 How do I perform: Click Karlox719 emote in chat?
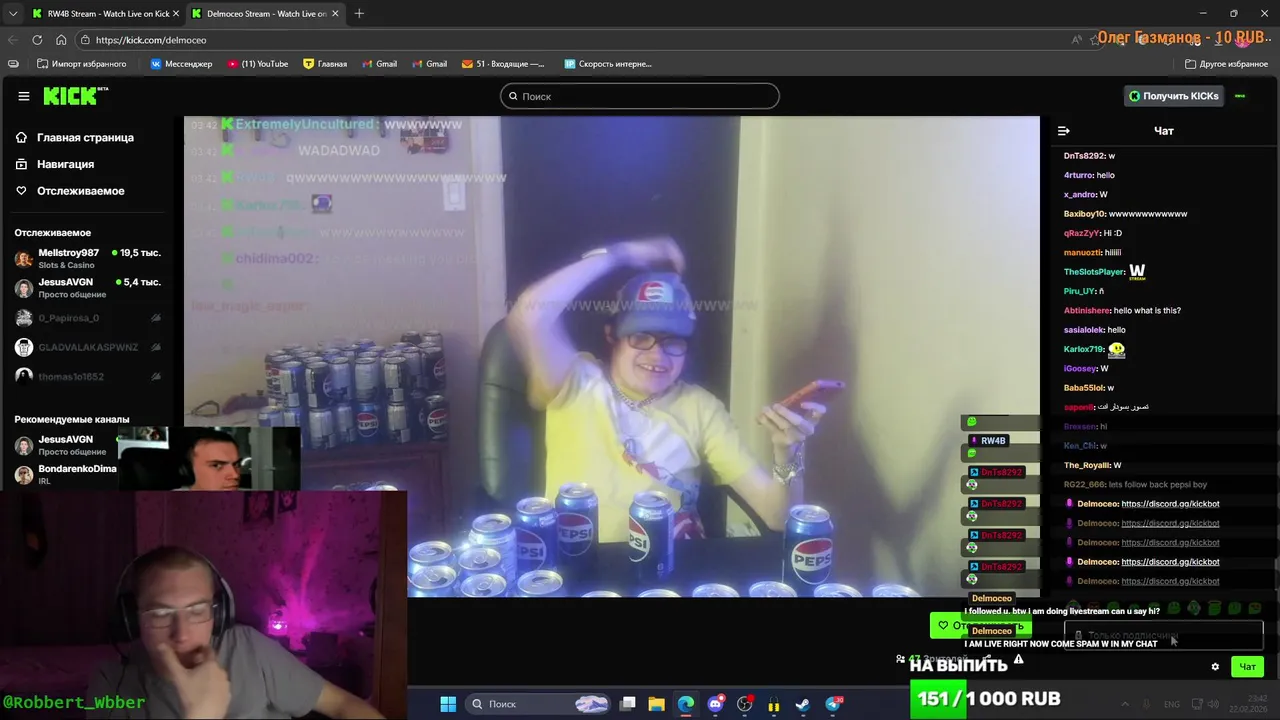coord(1117,349)
